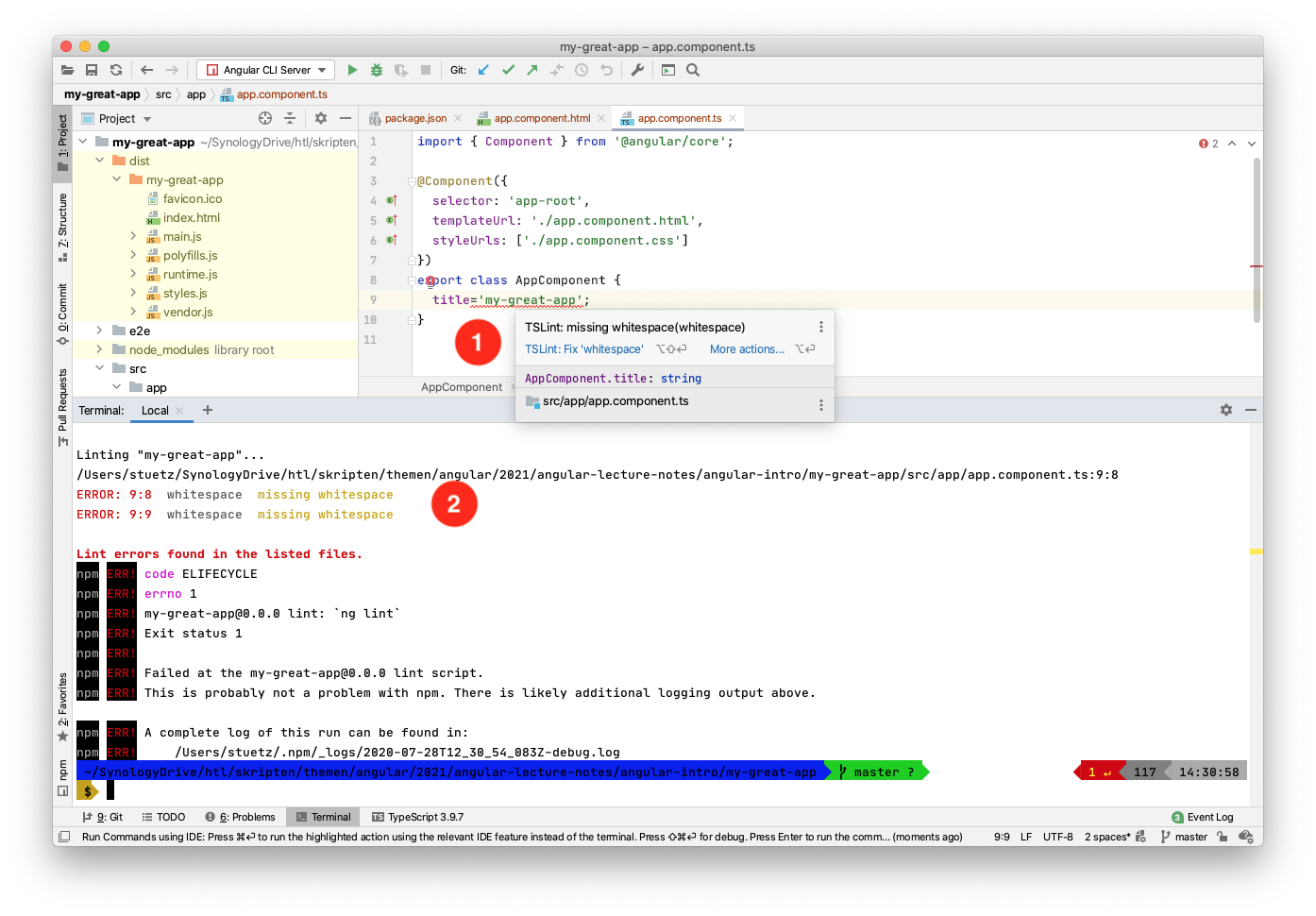Open Run Anything terminal-style icon
Viewport: 1316px width, 916px height.
(x=668, y=70)
